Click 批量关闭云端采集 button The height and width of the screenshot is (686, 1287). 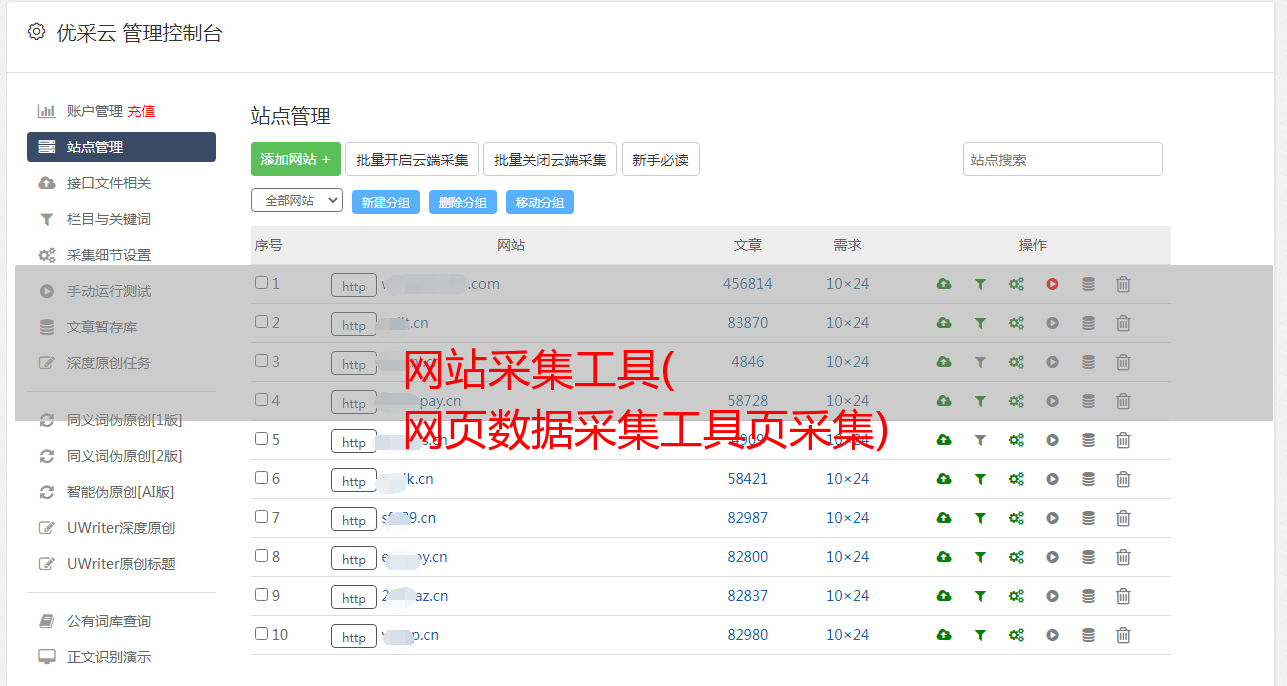click(550, 159)
